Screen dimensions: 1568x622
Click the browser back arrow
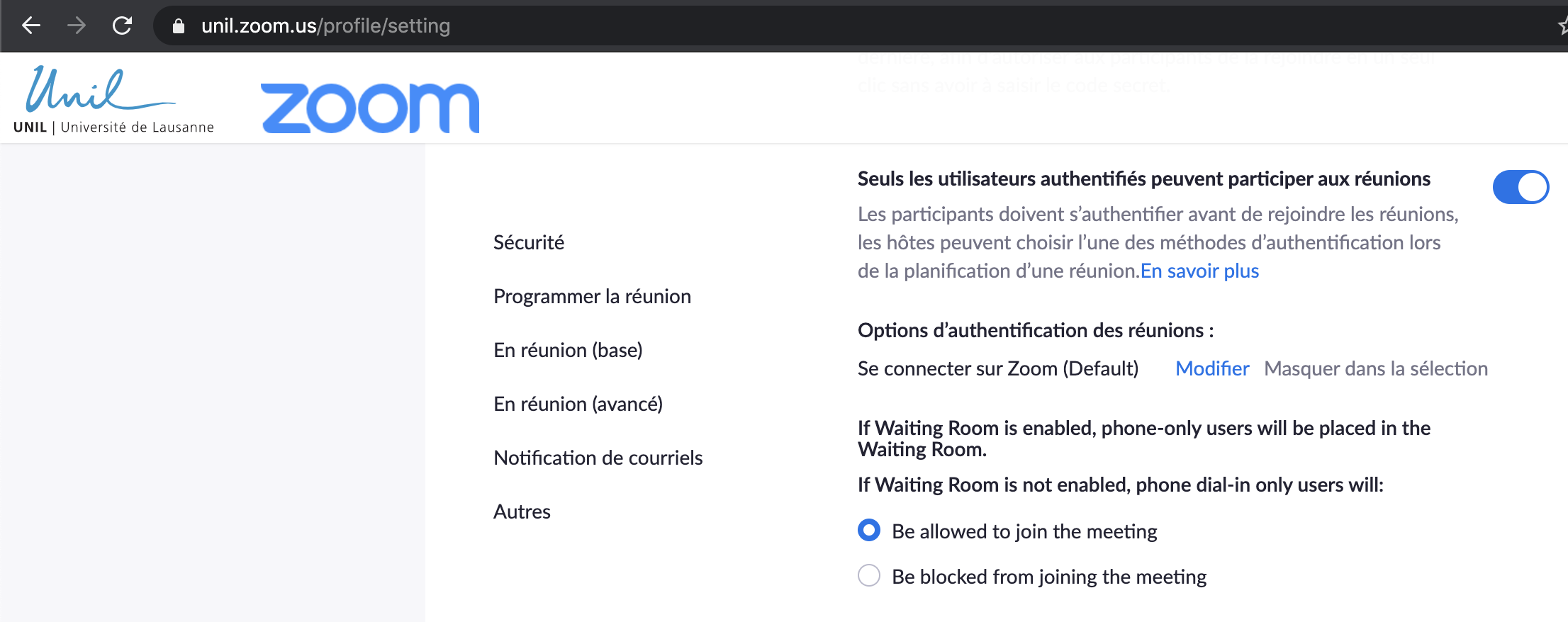coord(31,26)
